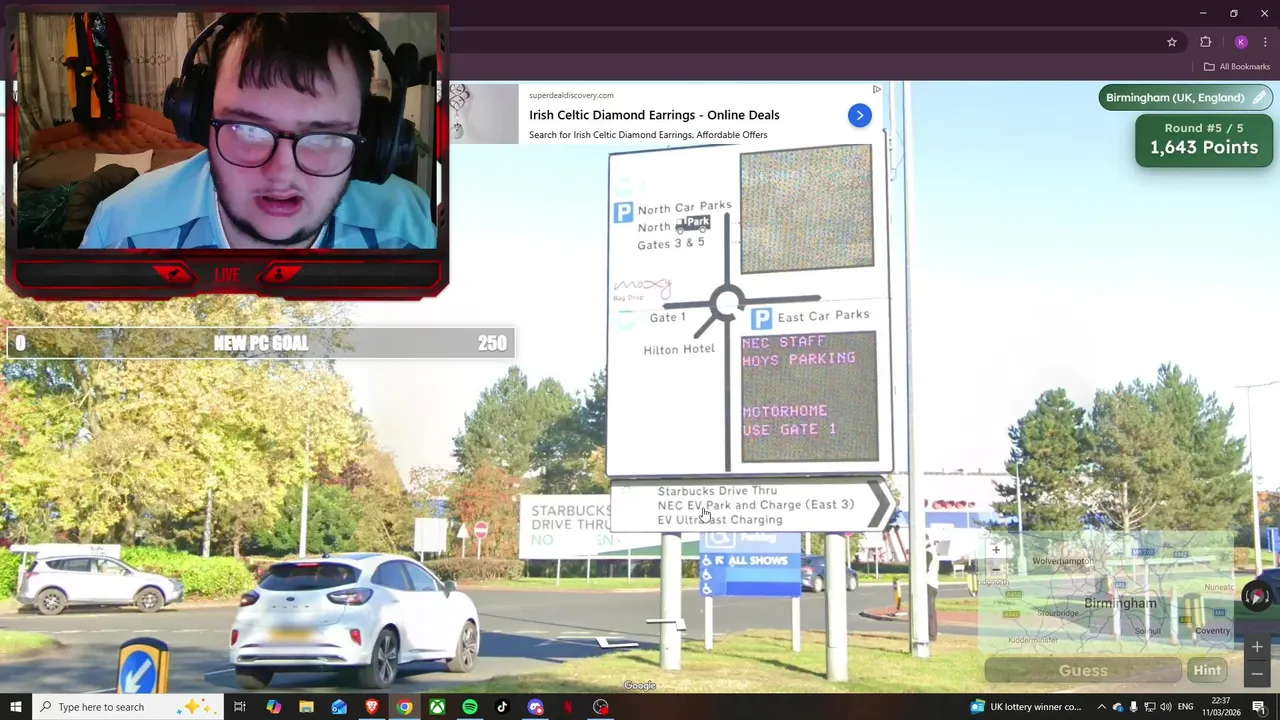Click the compass icon on the street view
The height and width of the screenshot is (720, 1280).
click(x=1257, y=596)
